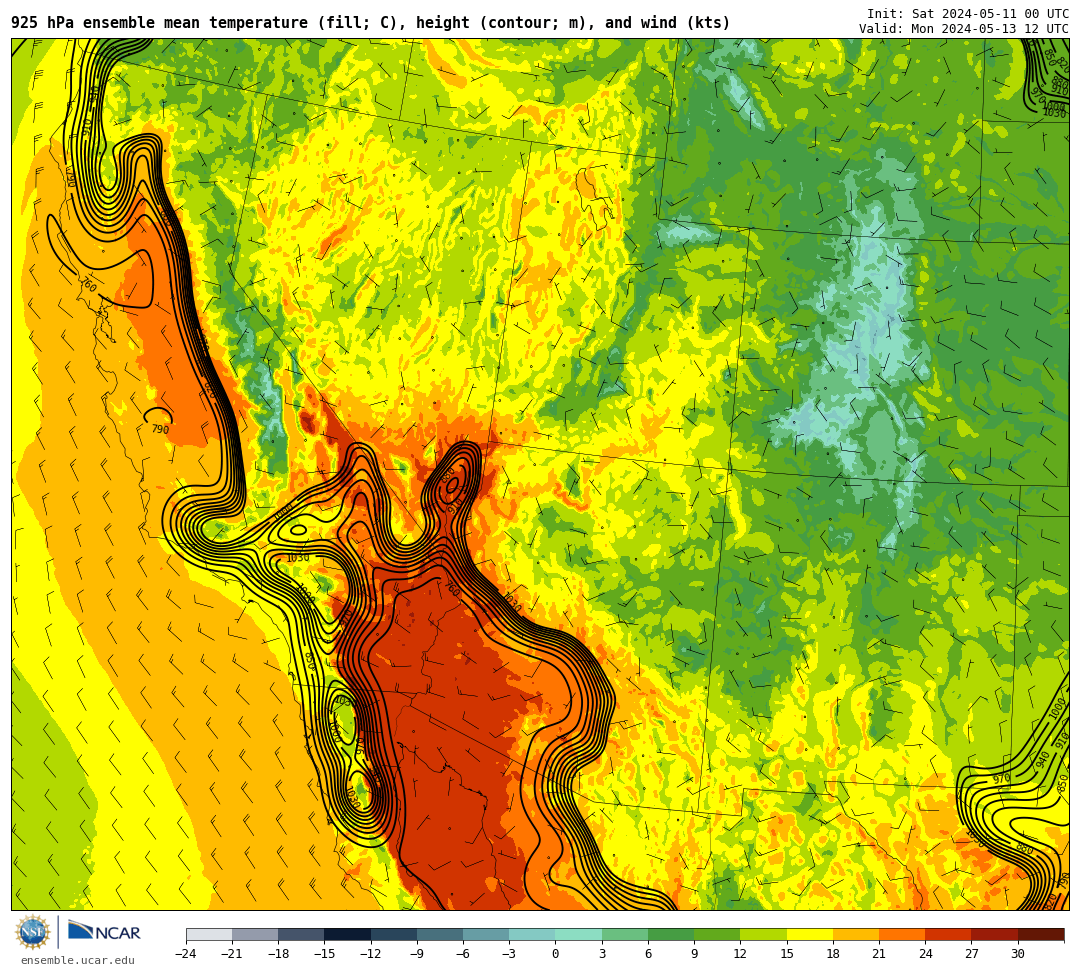
Task: Pick the darkest brown swatch beyond 30
Action: tap(1041, 934)
